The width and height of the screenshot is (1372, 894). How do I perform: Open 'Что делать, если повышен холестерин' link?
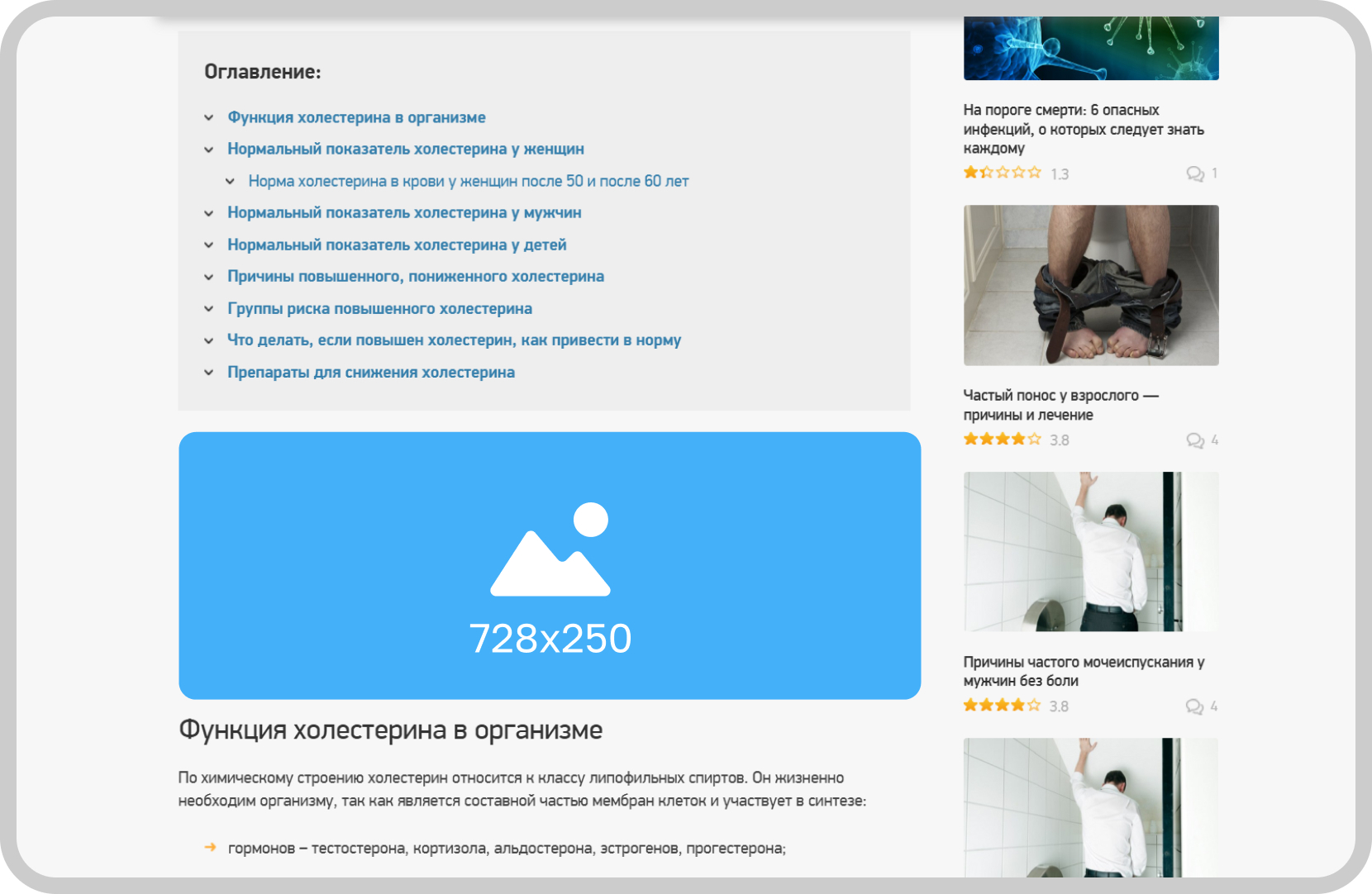tap(454, 340)
